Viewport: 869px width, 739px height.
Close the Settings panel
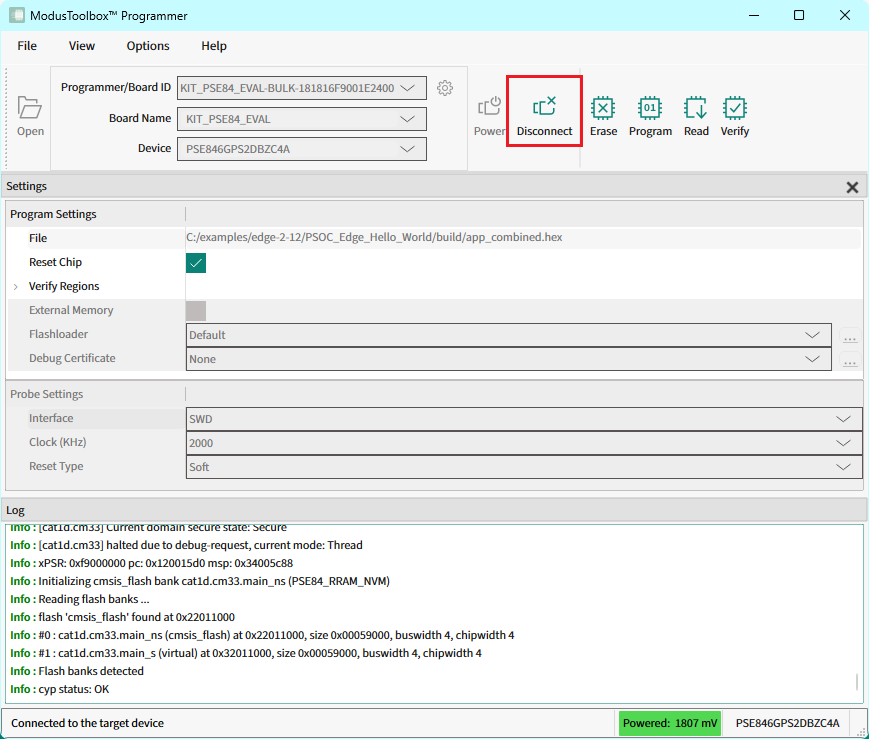(852, 187)
